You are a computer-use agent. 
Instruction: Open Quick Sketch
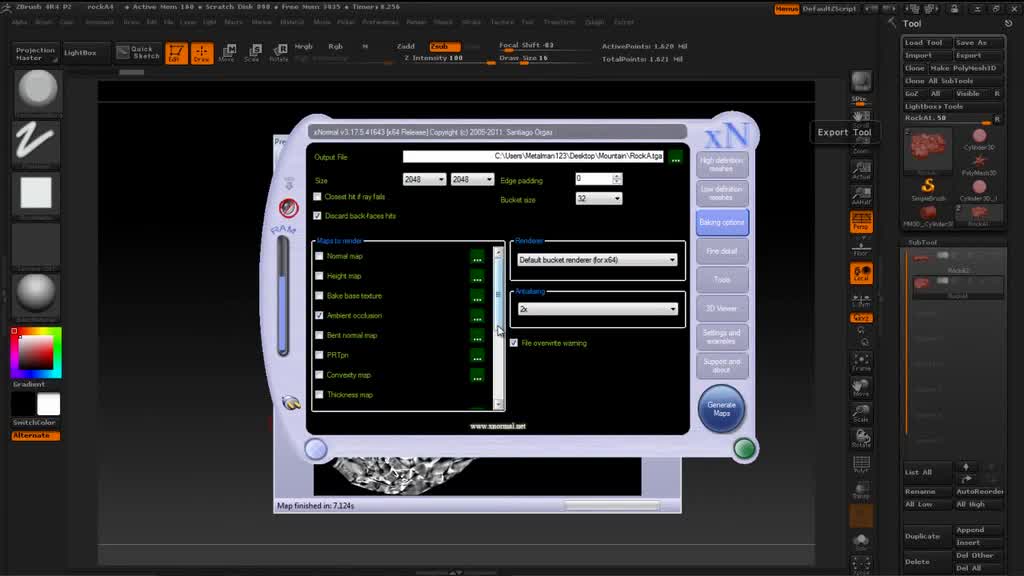[x=138, y=52]
